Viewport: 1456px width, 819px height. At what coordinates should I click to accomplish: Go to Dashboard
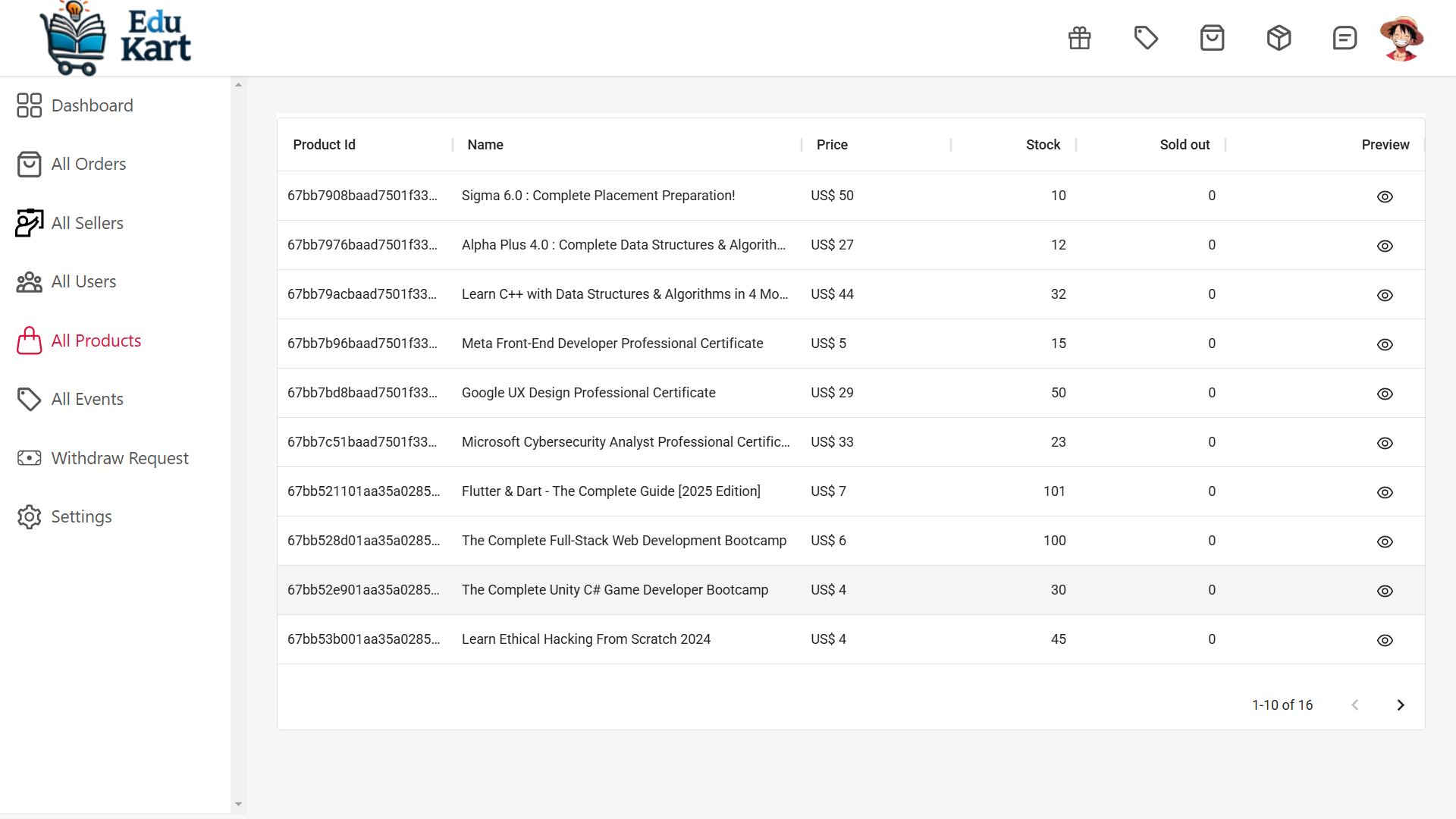click(x=93, y=105)
